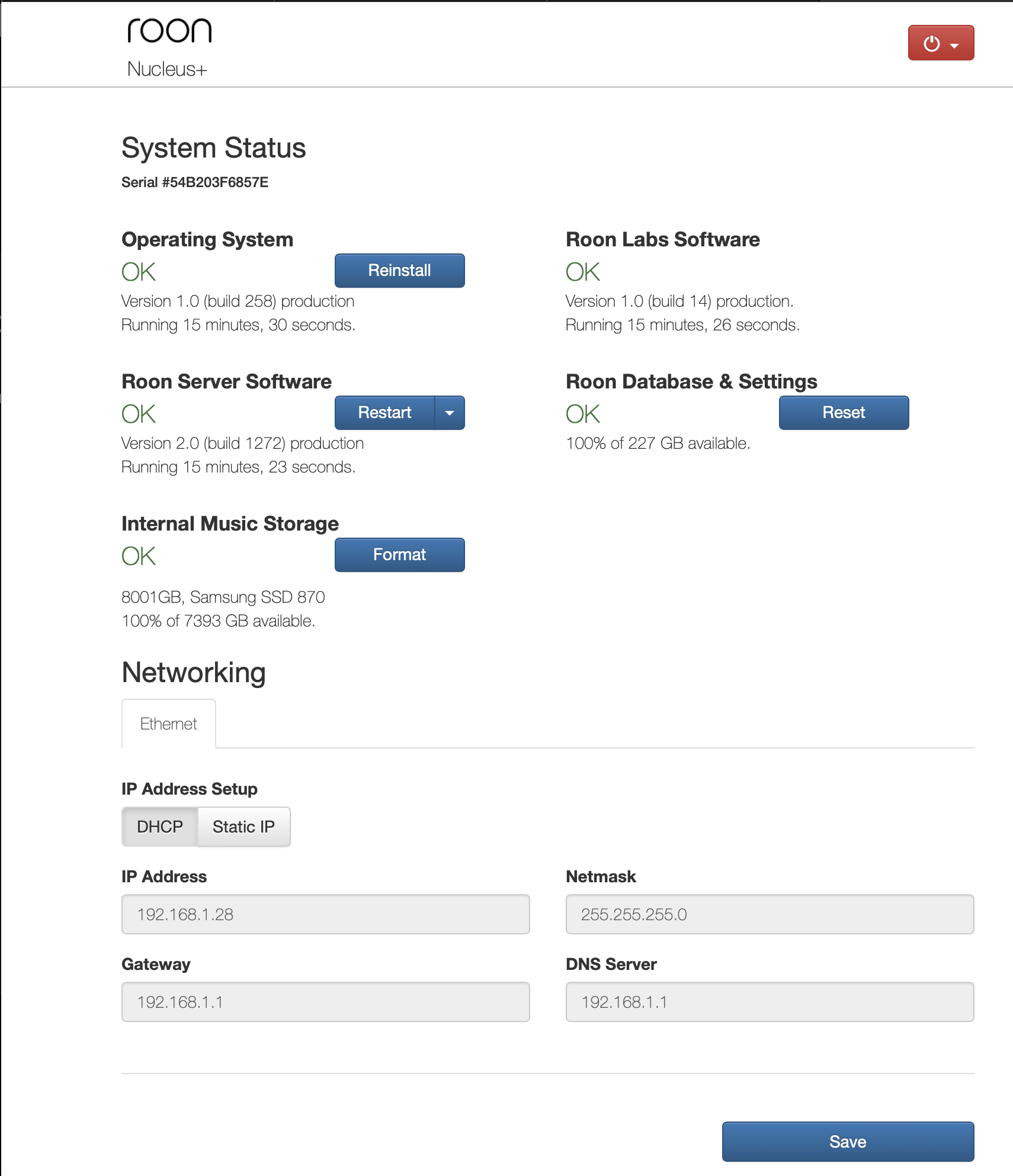Viewport: 1013px width, 1176px height.
Task: Select Static IP address setup
Action: click(x=243, y=827)
